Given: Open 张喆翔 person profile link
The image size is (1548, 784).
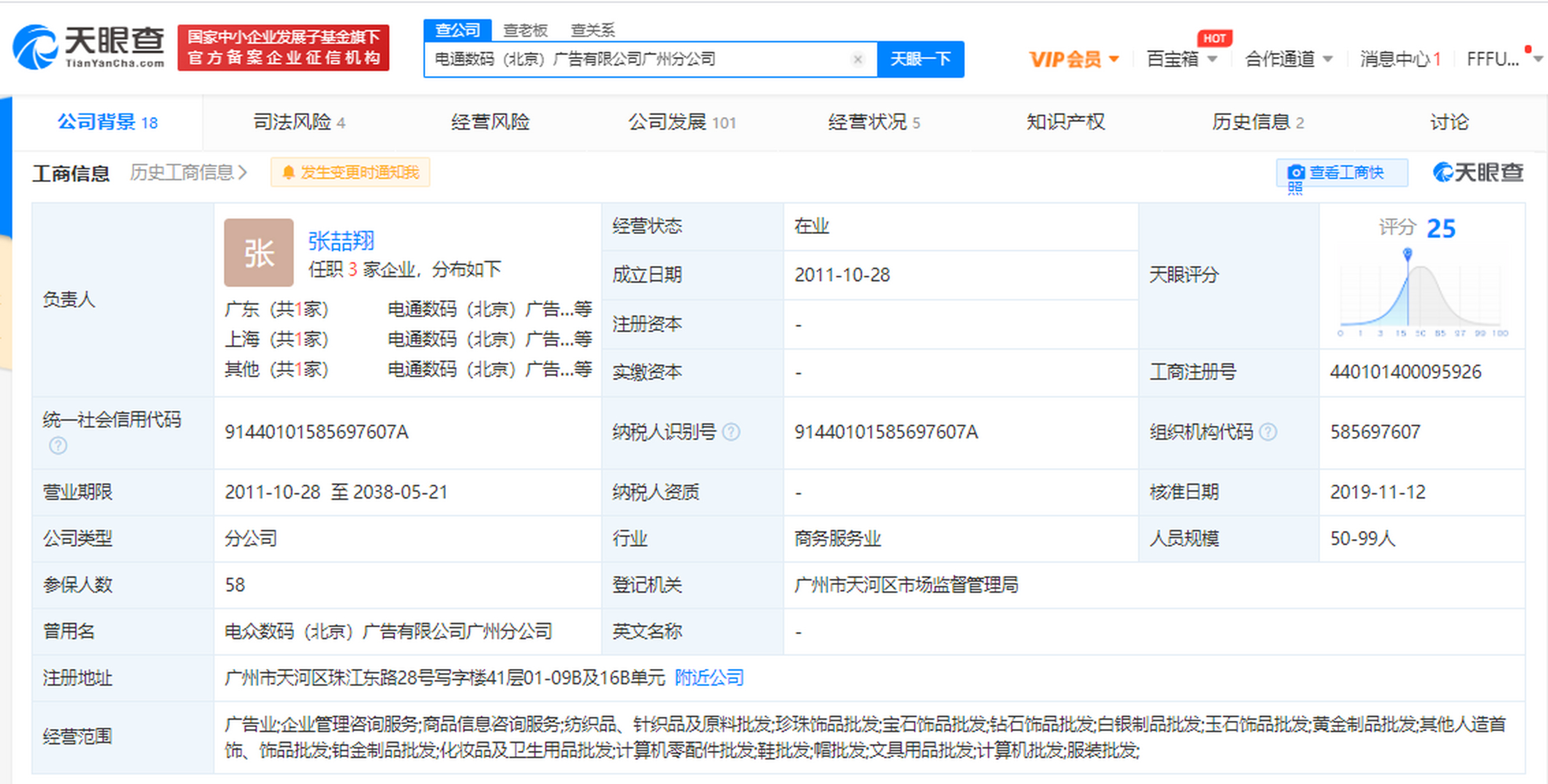Looking at the screenshot, I should [x=341, y=241].
